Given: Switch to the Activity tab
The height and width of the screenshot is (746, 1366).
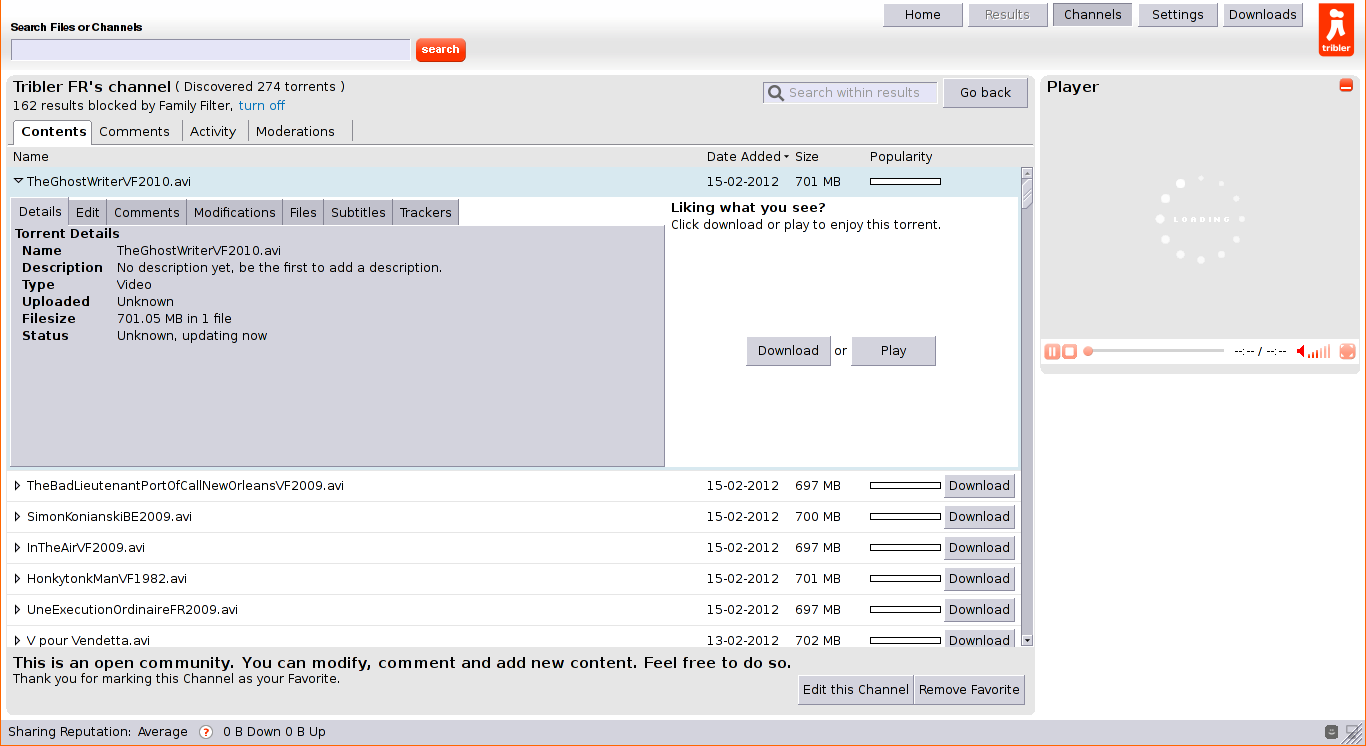Looking at the screenshot, I should [213, 132].
